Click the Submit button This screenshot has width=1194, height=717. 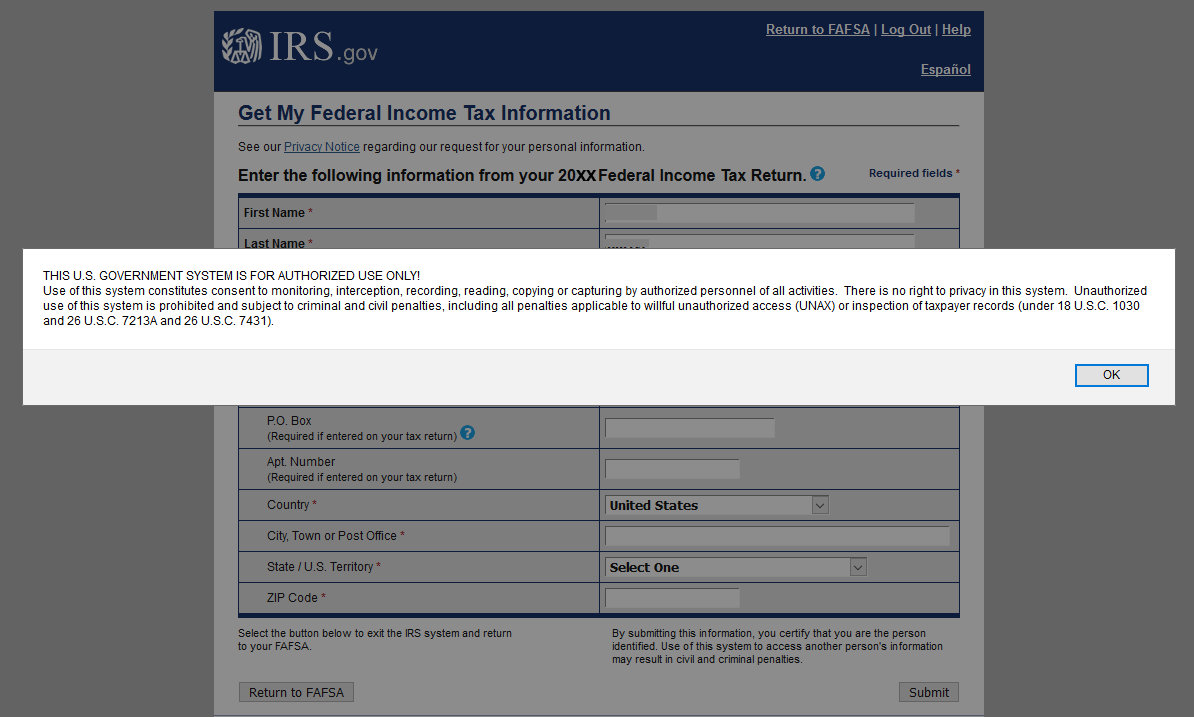tap(928, 692)
